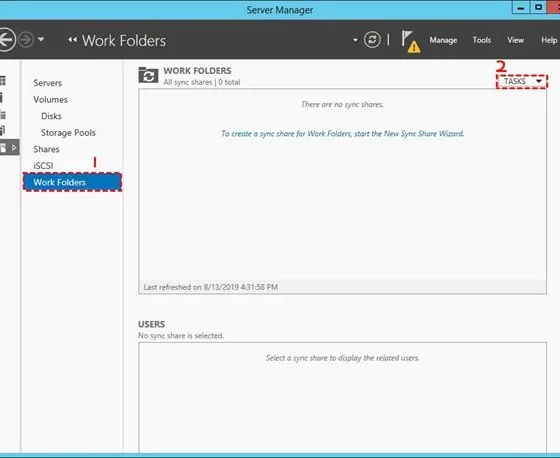Click the File and Storage Services sidebar icon
This screenshot has width=560, height=458.
click(9, 148)
